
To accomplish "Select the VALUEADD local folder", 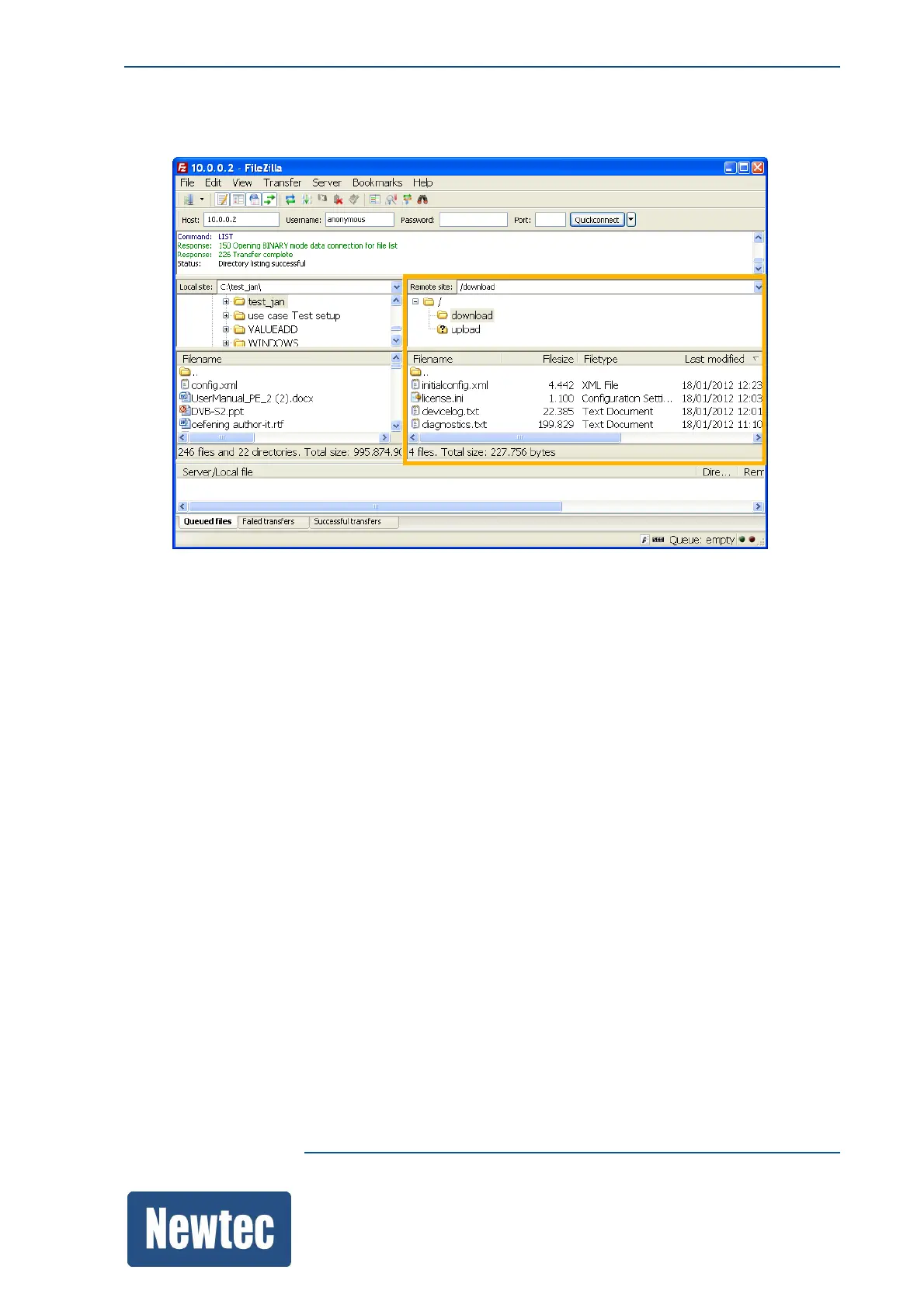I will click(x=273, y=329).
